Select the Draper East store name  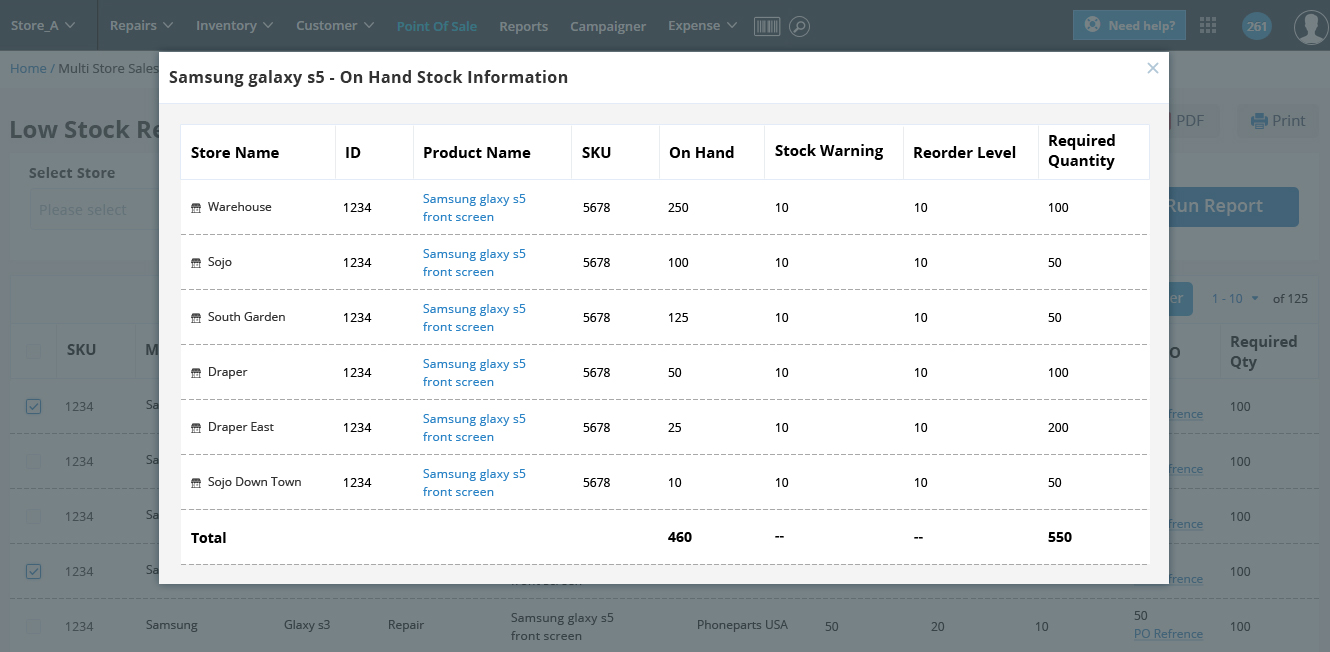241,427
